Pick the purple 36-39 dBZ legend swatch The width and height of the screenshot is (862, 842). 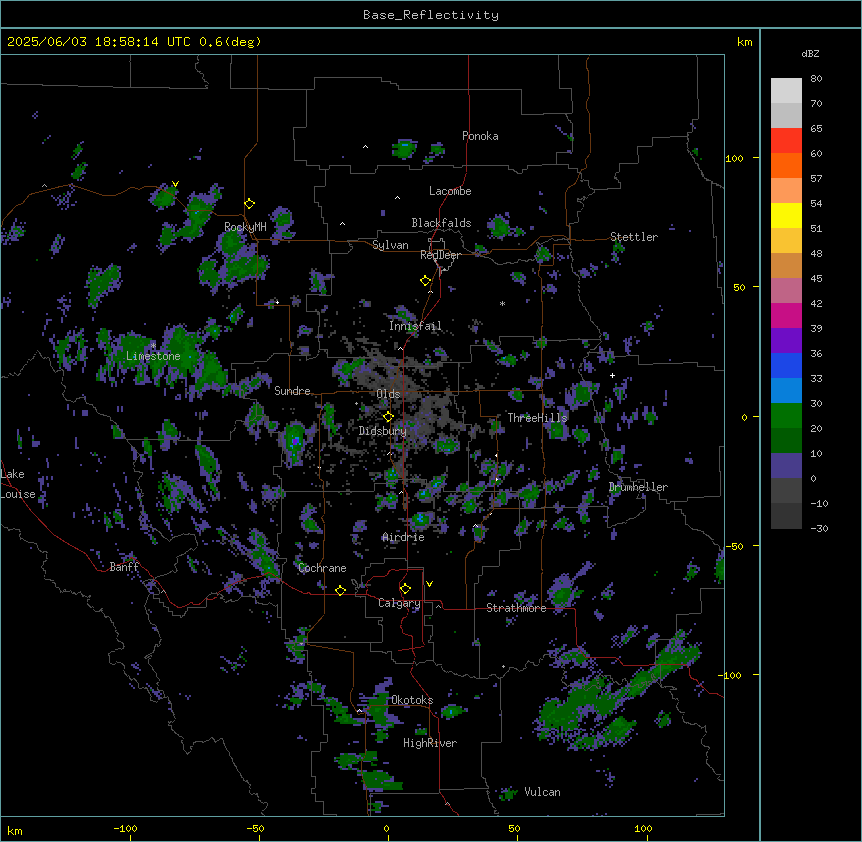pyautogui.click(x=786, y=341)
